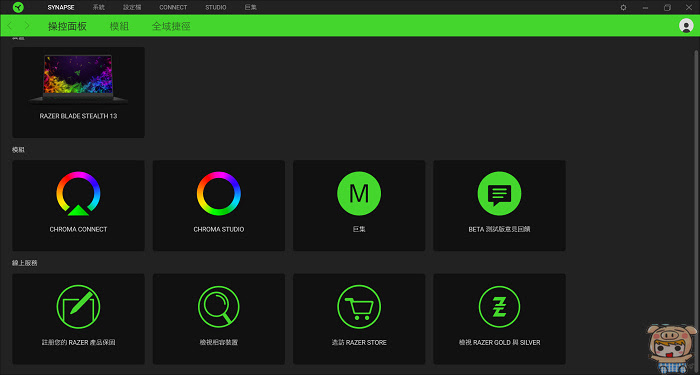Click the BETA 測試版意見回饋 label
The image size is (700, 375).
(499, 229)
